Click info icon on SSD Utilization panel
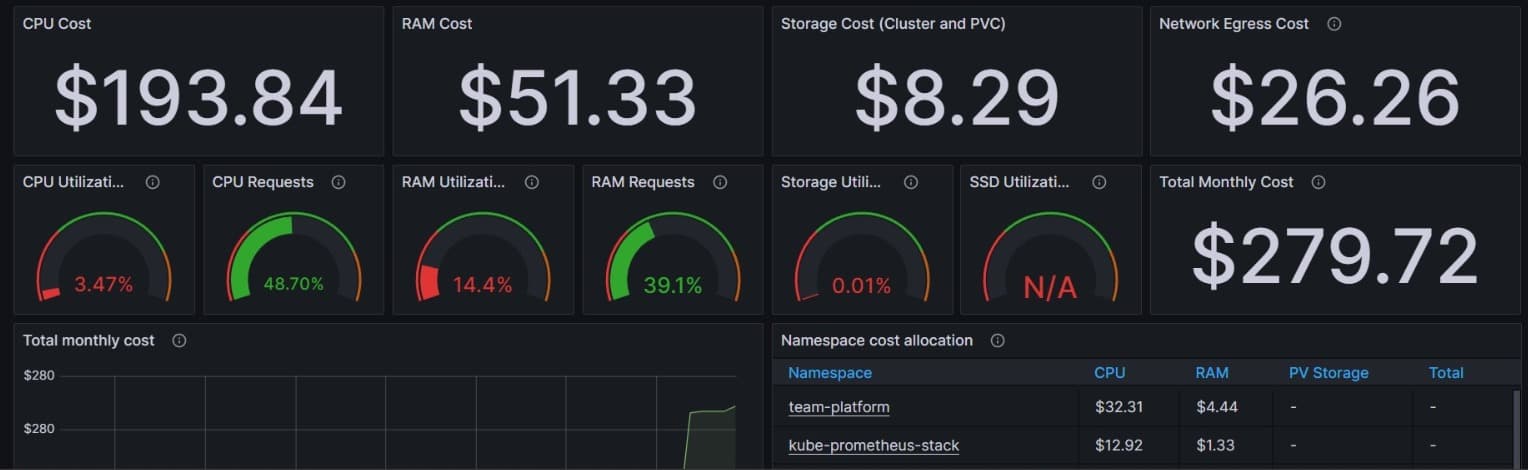1528x470 pixels. (x=1099, y=182)
